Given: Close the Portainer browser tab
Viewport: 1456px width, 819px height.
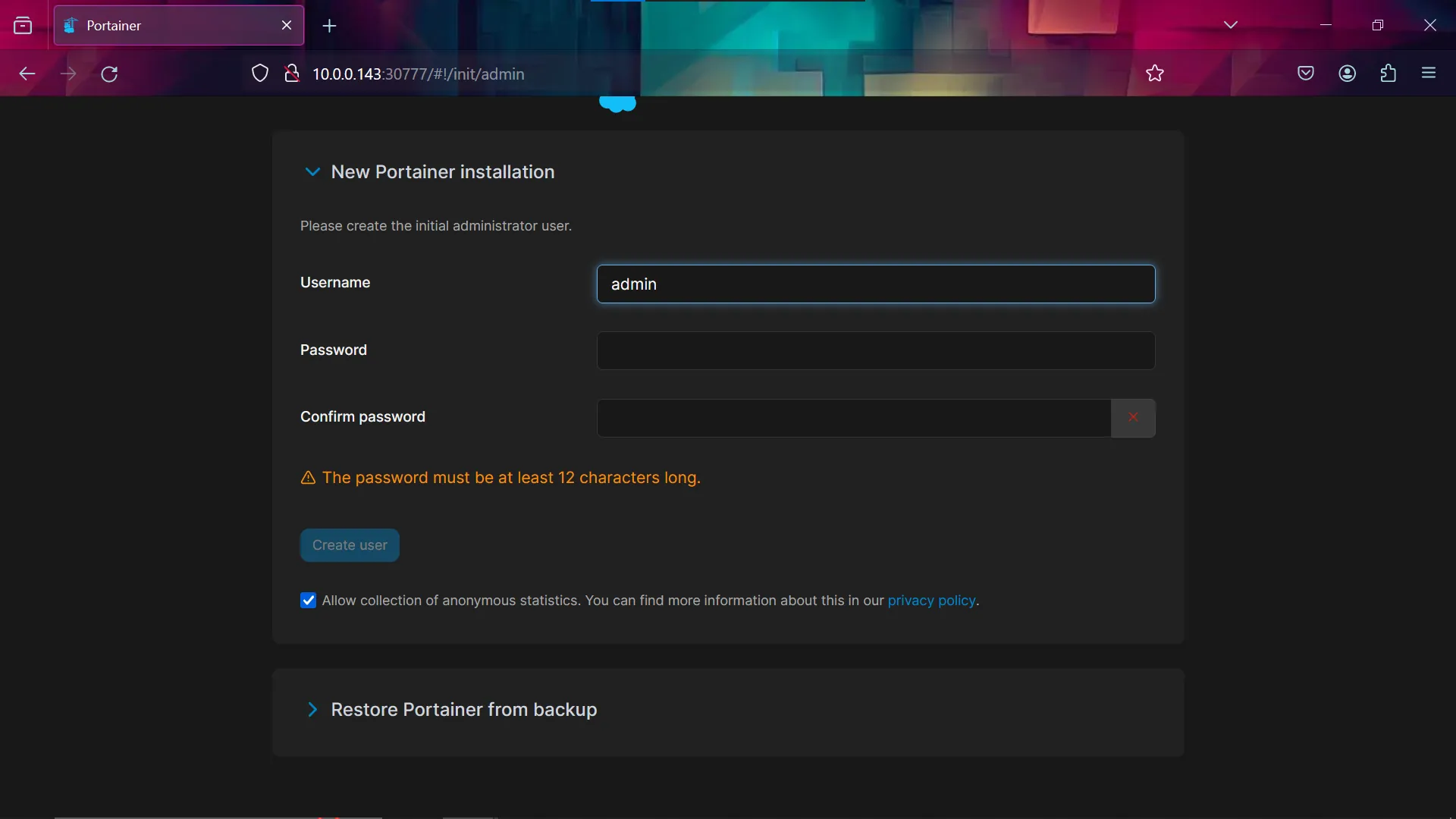Looking at the screenshot, I should click(287, 26).
